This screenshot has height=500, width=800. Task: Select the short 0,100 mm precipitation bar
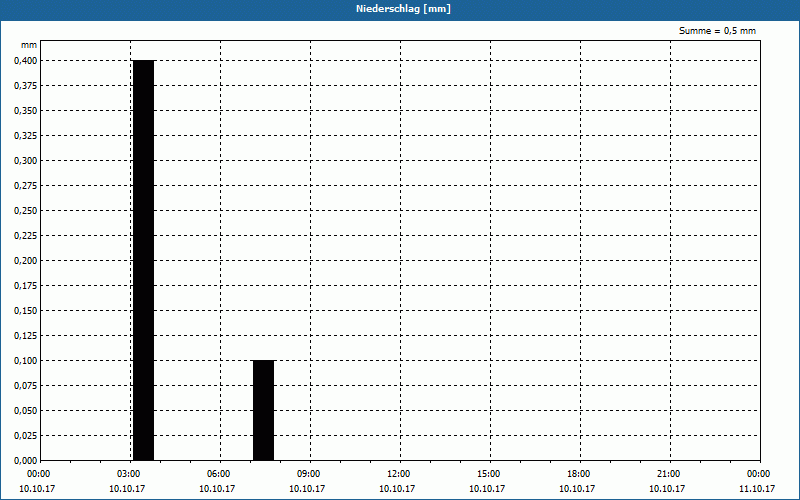[263, 410]
